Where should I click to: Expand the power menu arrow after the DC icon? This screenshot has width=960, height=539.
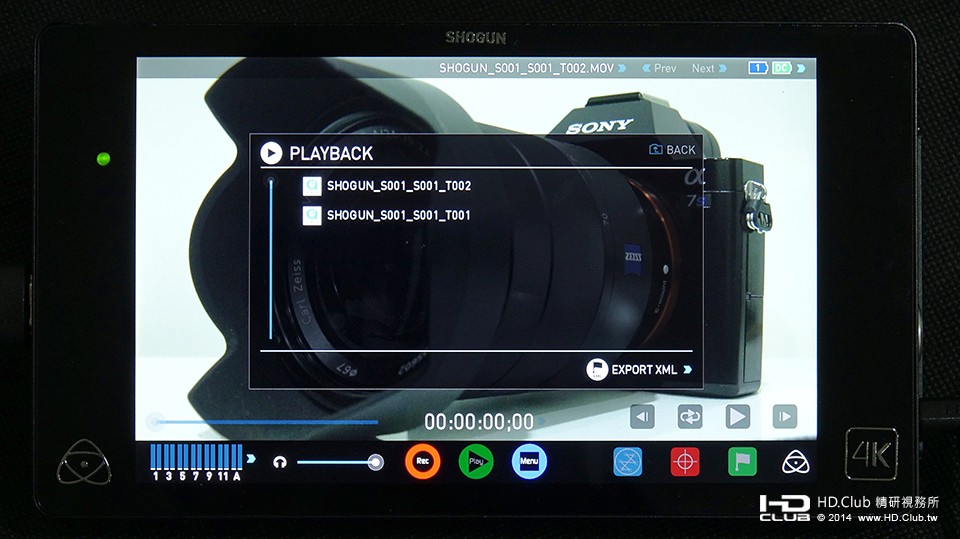[801, 68]
